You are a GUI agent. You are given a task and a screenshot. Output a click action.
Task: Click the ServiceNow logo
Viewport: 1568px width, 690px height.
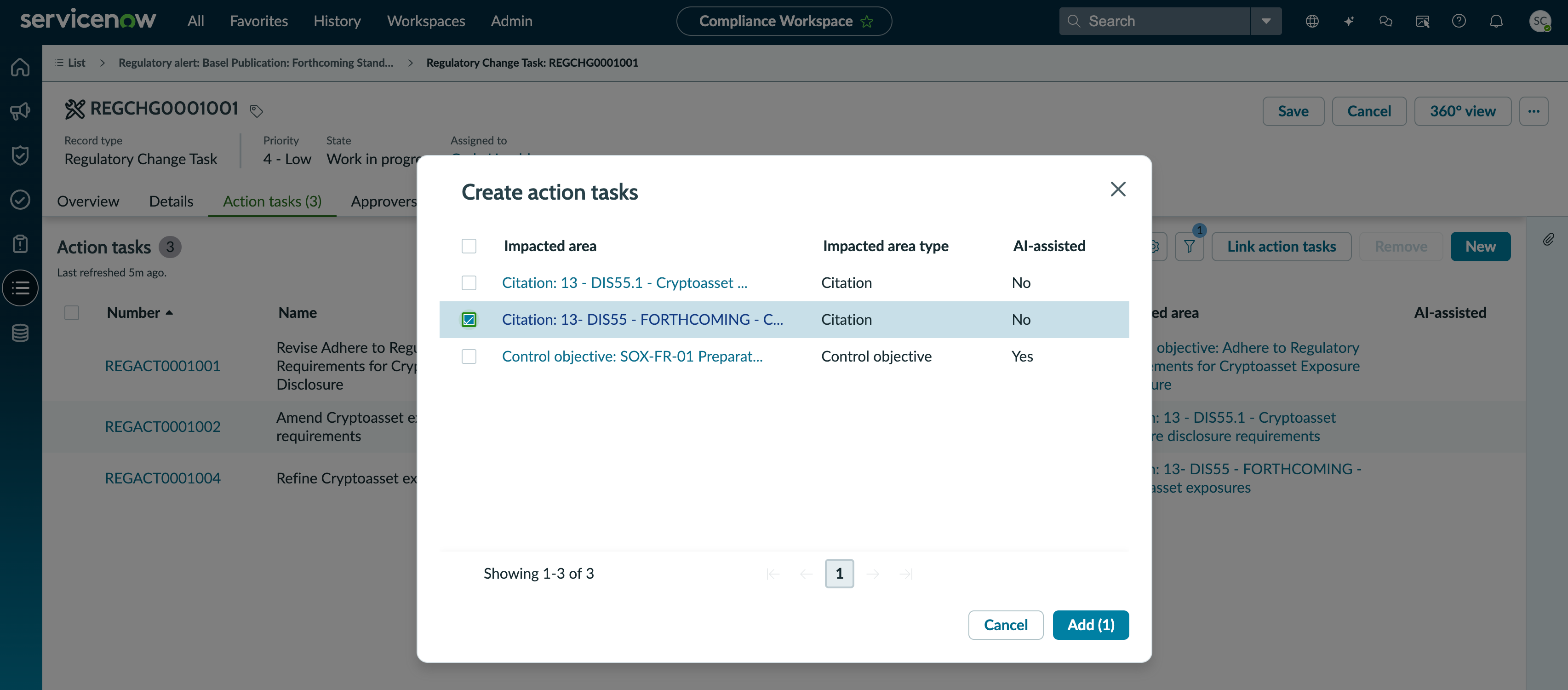88,19
